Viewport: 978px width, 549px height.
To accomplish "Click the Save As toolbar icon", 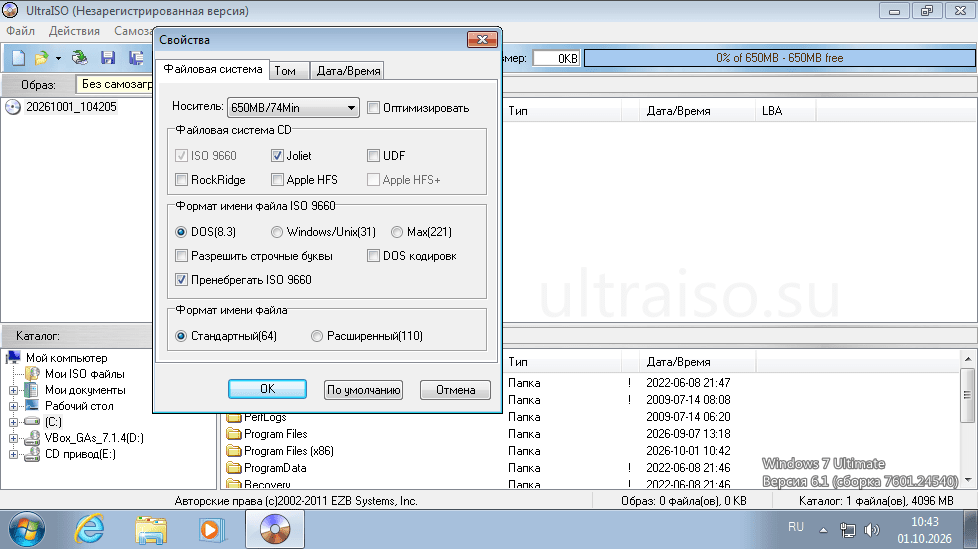I will 136,58.
